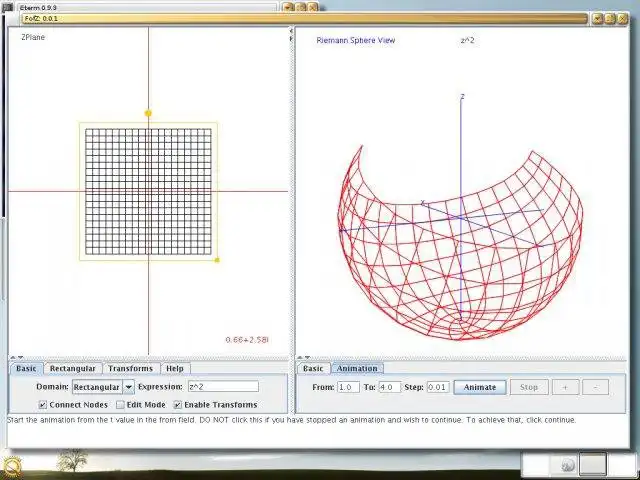This screenshot has height=480, width=640.
Task: Enable the Edit Mode checkbox
Action: (120, 405)
